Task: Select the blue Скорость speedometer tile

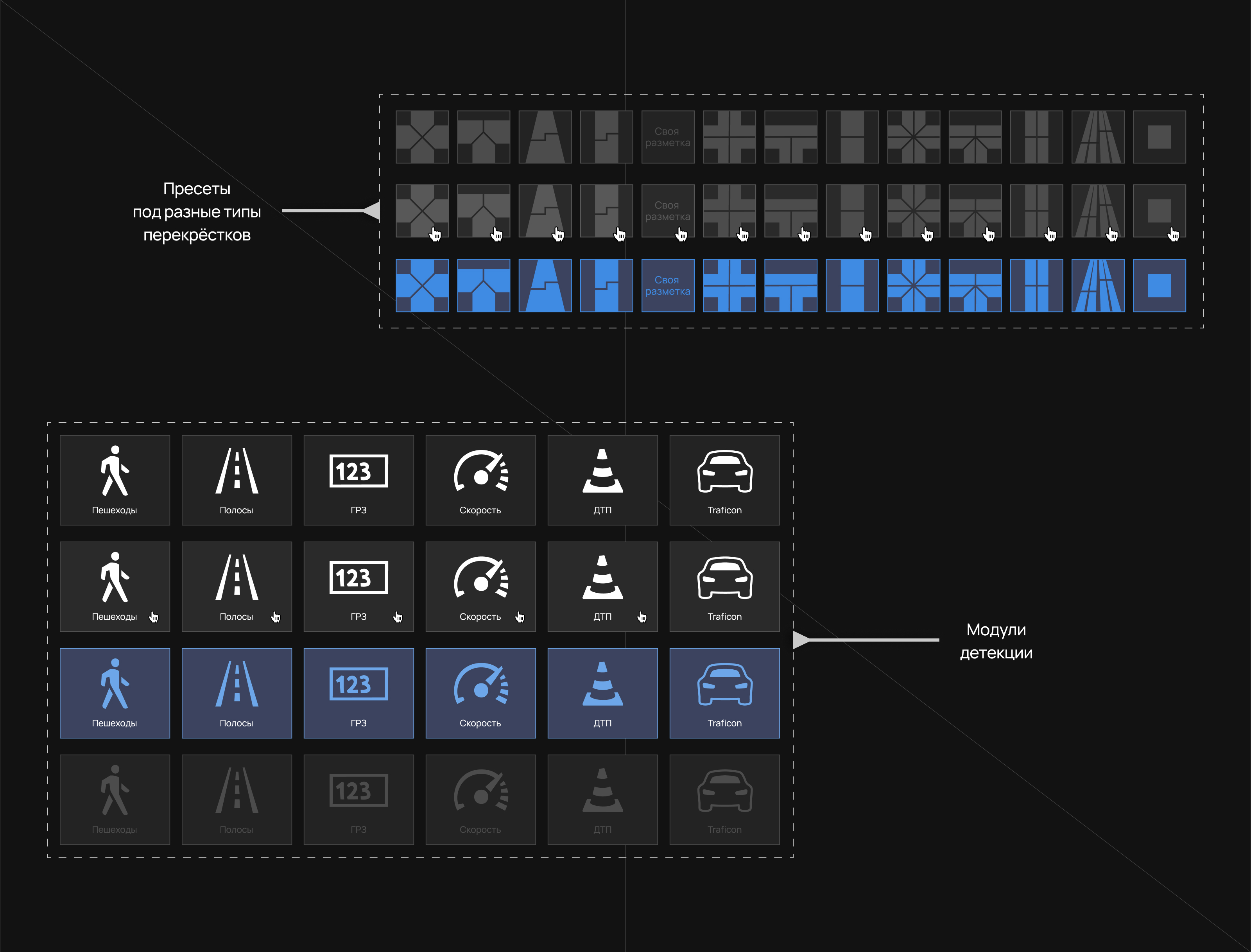Action: (480, 692)
